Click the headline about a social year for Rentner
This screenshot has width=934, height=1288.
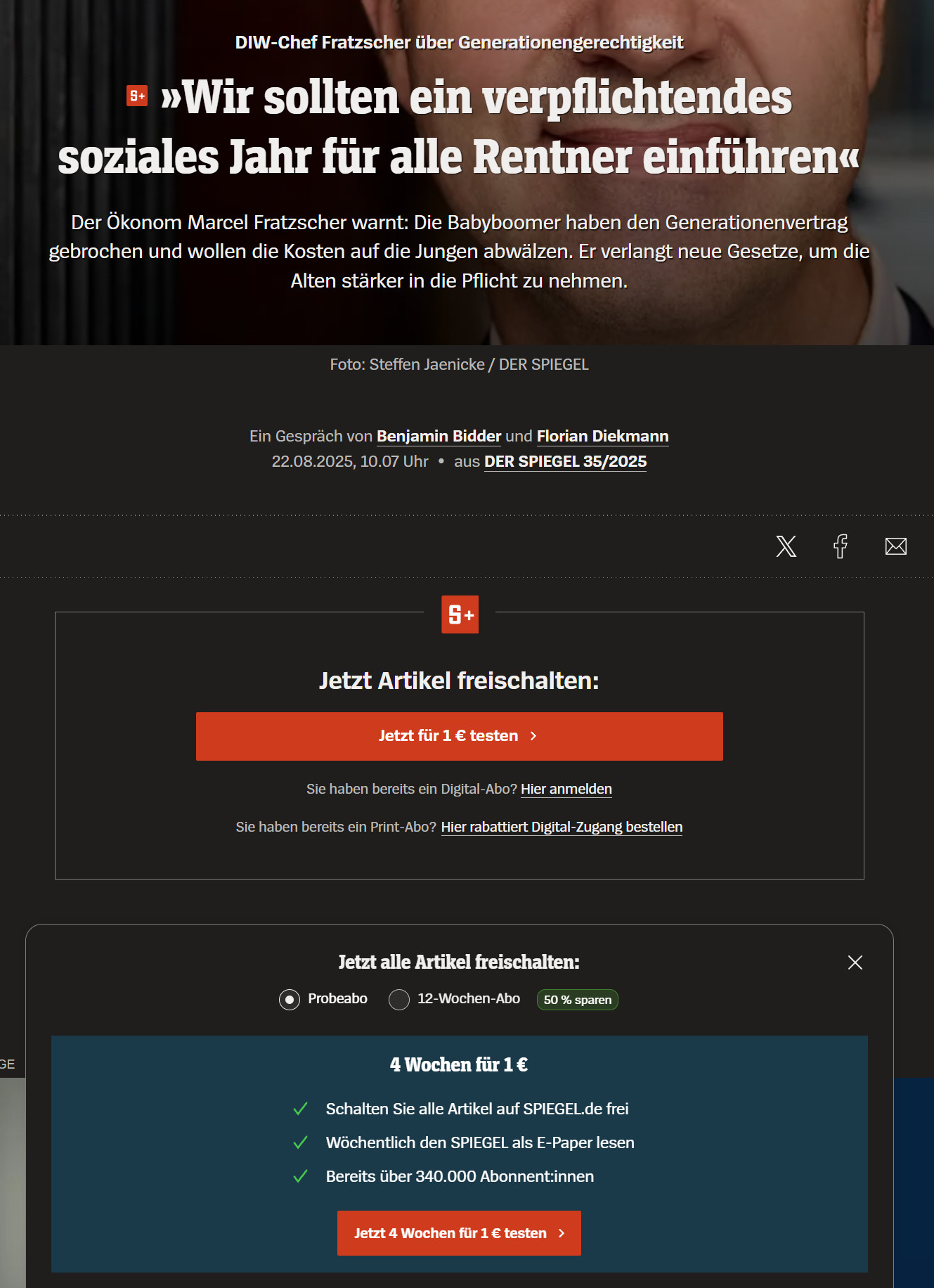(x=460, y=127)
